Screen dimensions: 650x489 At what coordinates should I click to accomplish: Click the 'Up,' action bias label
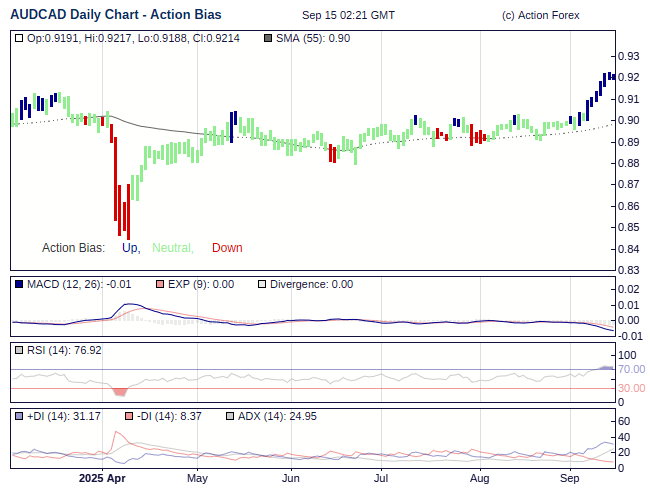tap(130, 248)
